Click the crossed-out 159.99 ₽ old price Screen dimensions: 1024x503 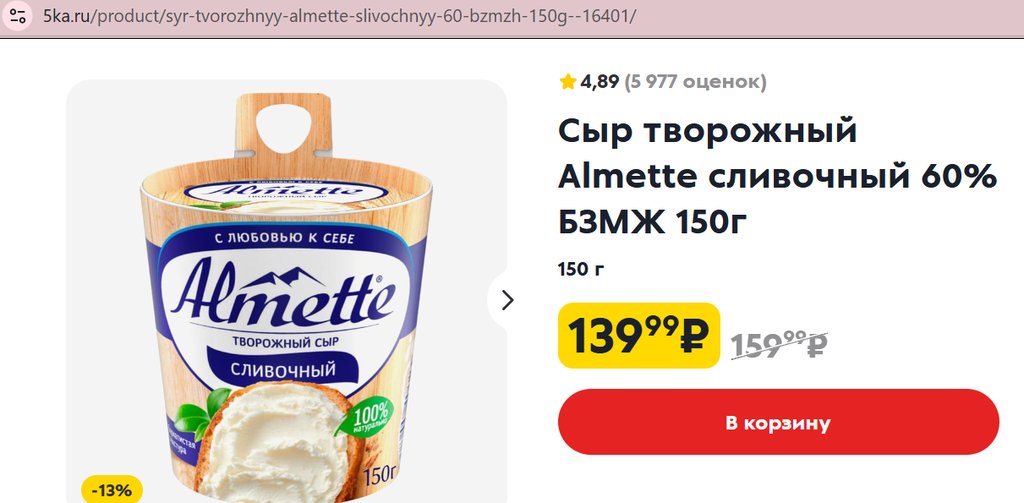point(779,343)
